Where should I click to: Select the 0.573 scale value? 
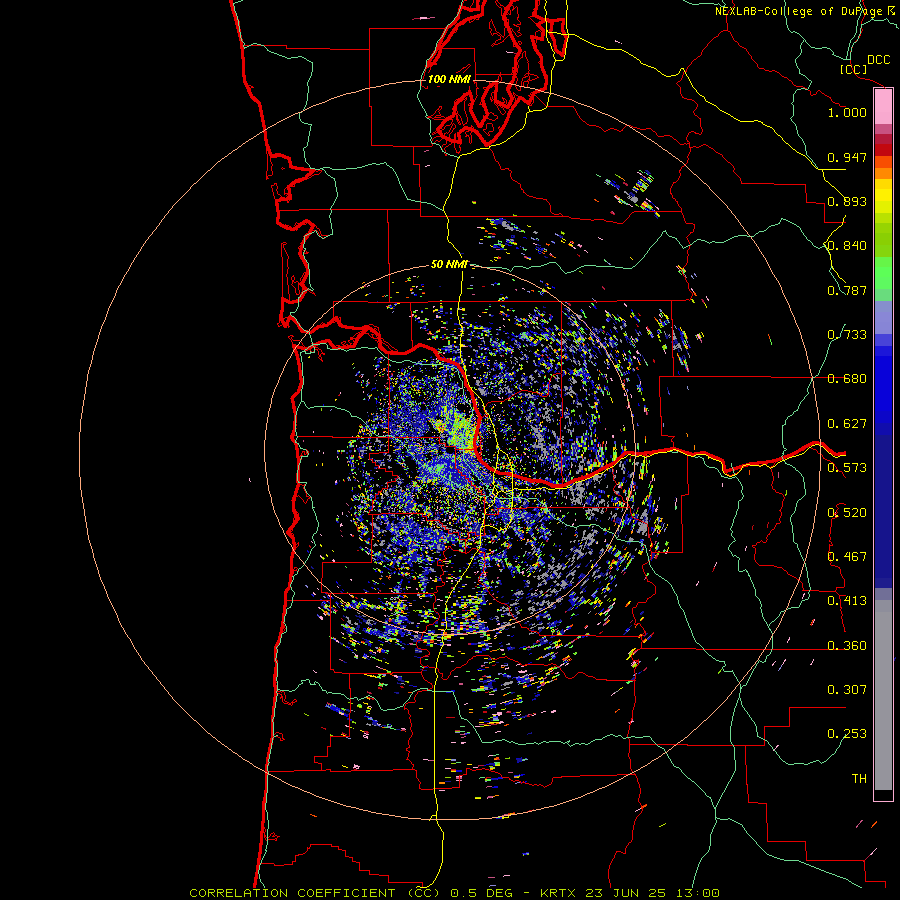847,468
